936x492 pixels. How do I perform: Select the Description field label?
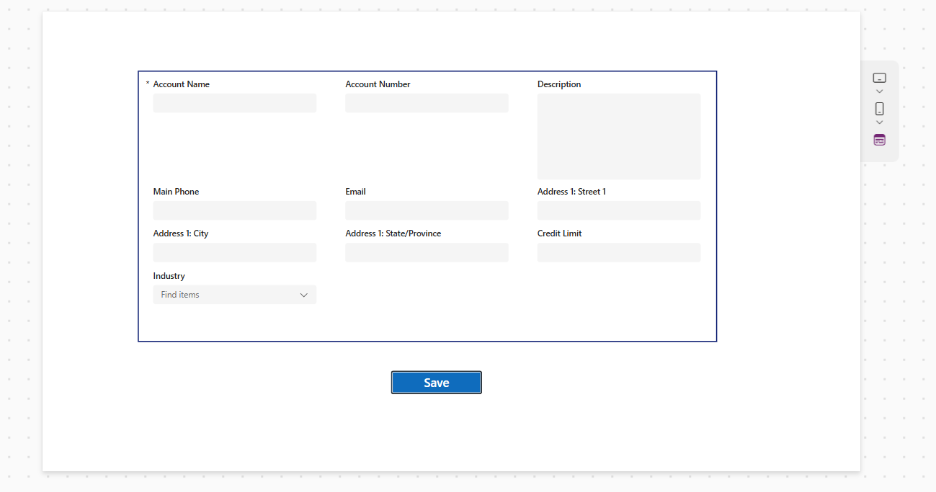tap(559, 84)
